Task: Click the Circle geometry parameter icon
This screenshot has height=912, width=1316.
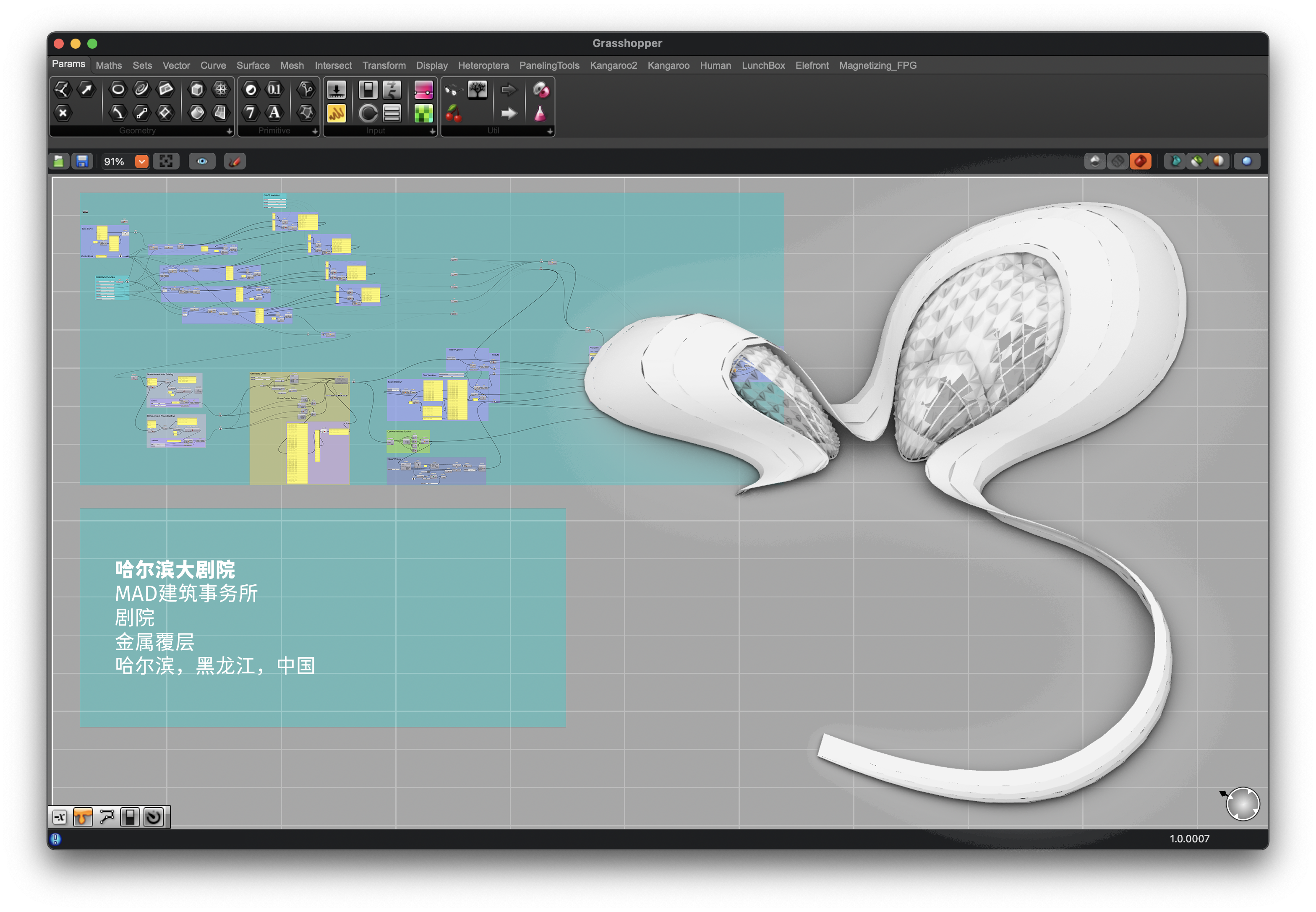Action: pos(118,89)
